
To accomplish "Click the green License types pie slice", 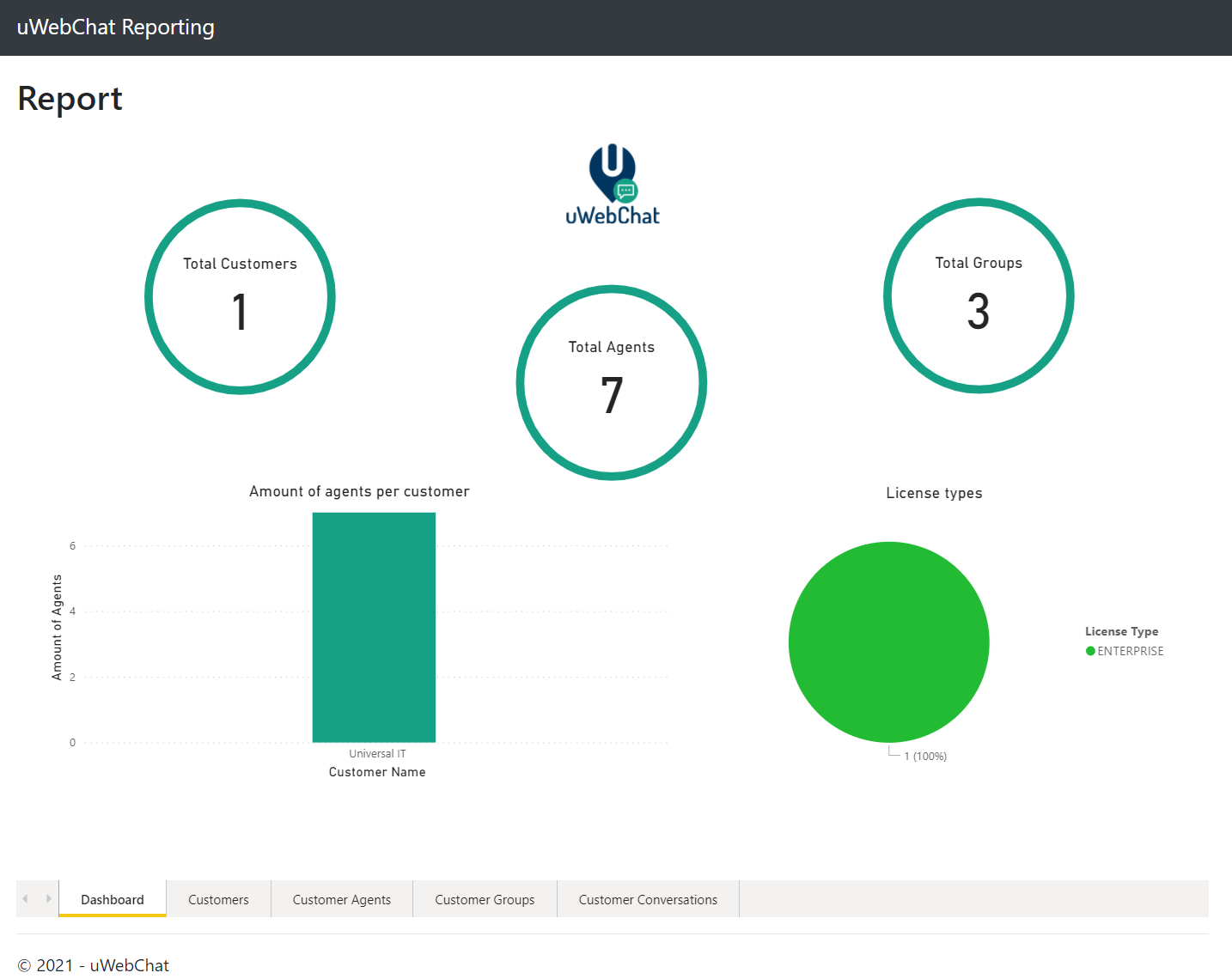I will (888, 642).
